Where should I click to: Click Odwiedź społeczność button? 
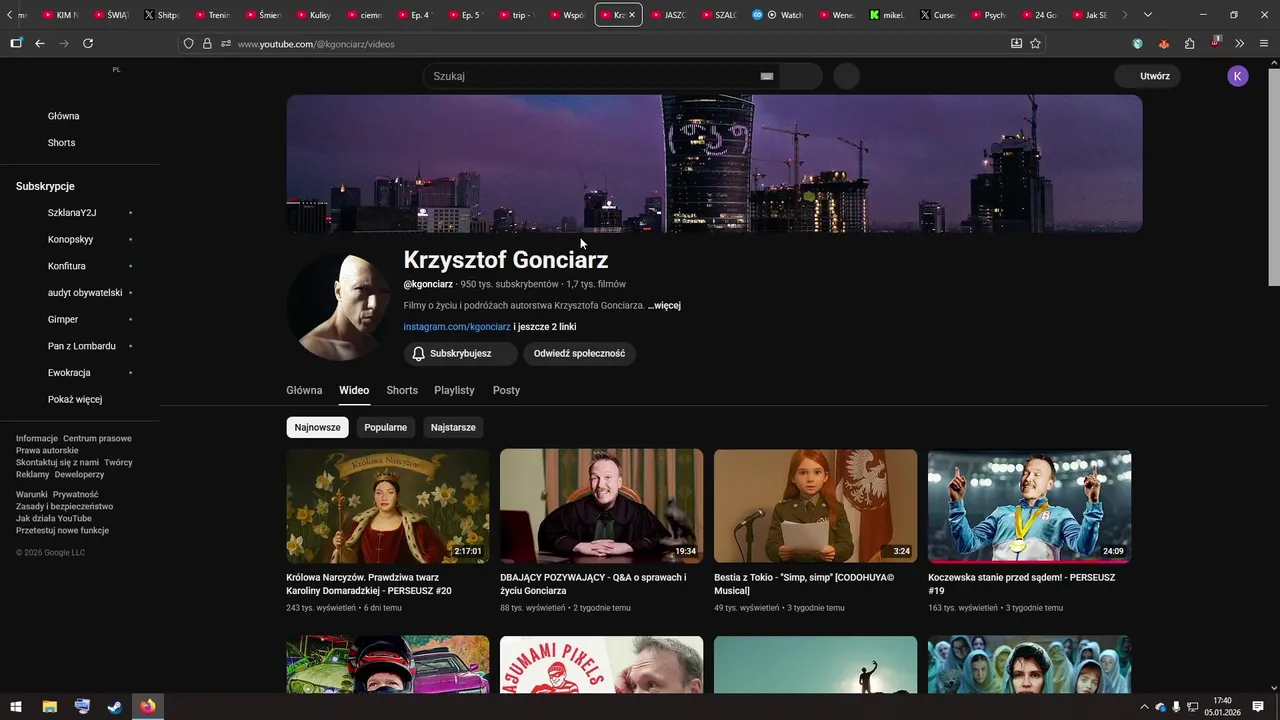pyautogui.click(x=579, y=354)
